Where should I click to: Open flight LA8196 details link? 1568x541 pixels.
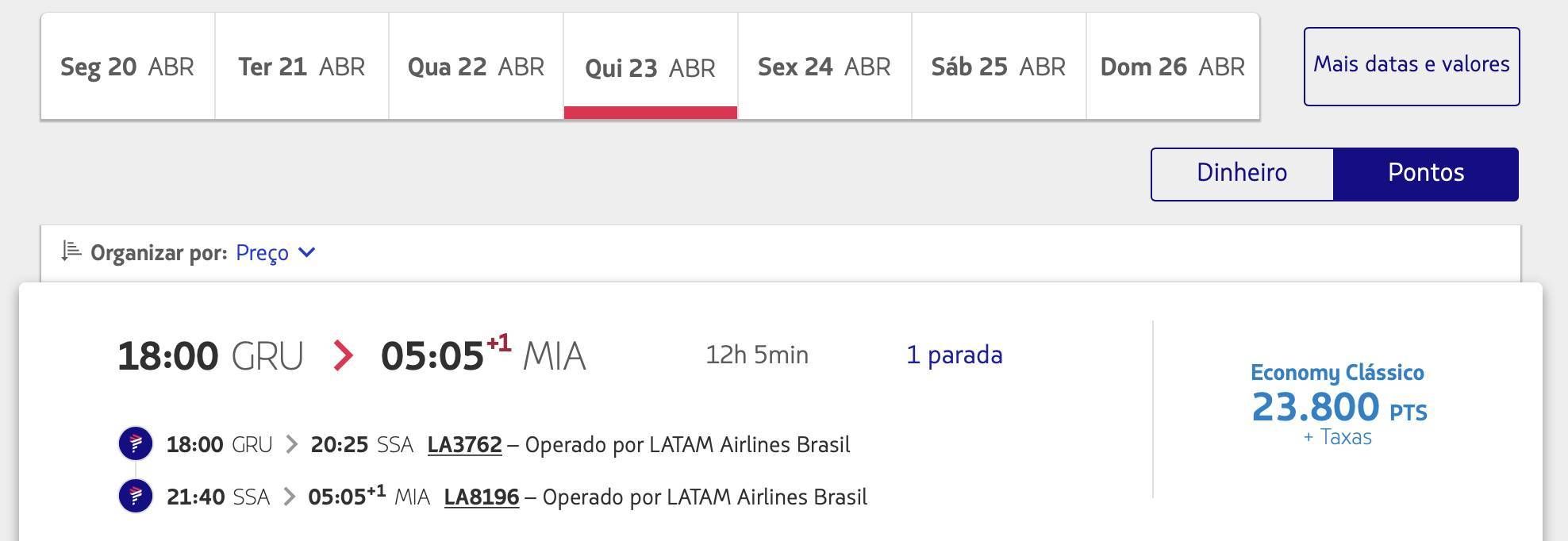coord(482,497)
